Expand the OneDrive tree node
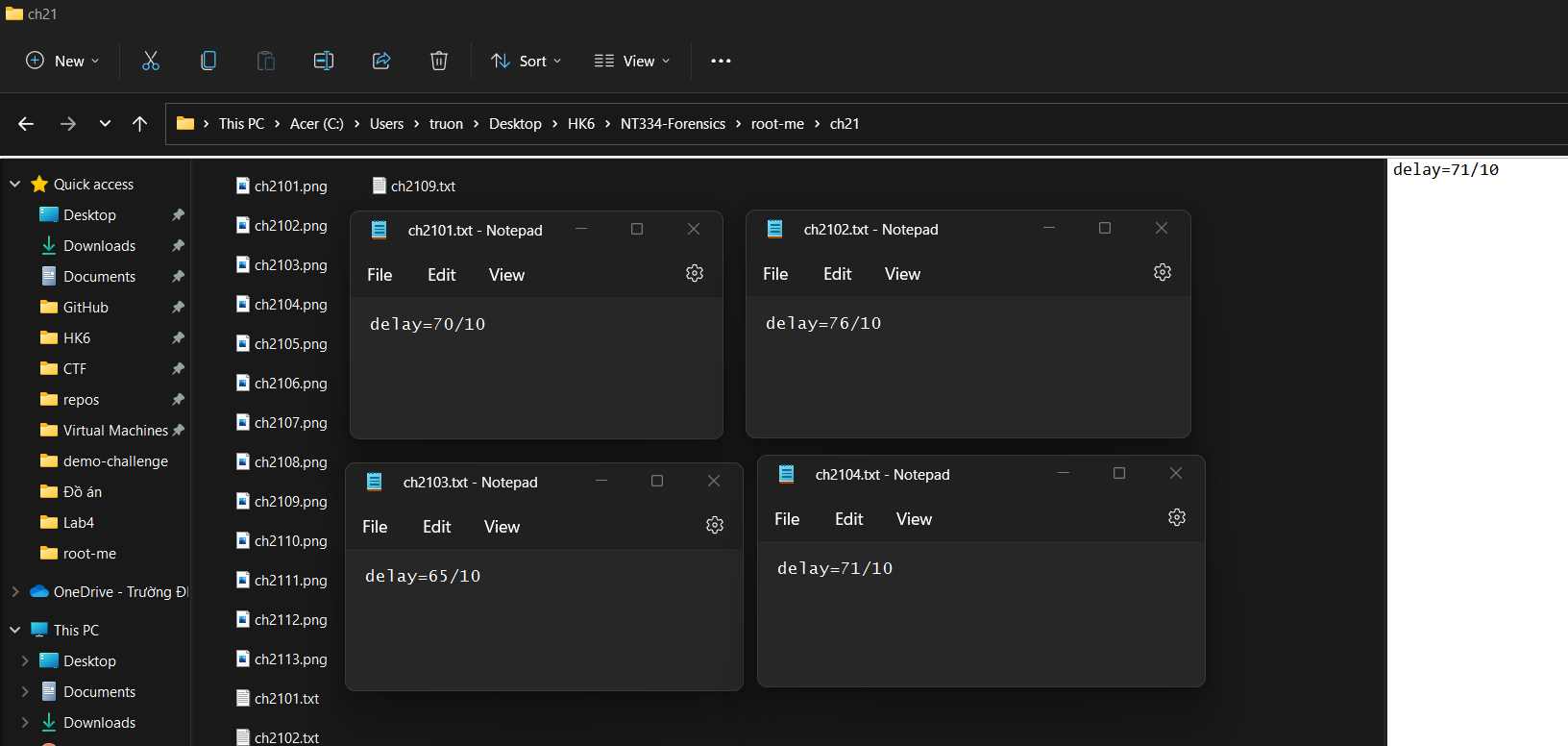The image size is (1568, 746). [x=15, y=591]
